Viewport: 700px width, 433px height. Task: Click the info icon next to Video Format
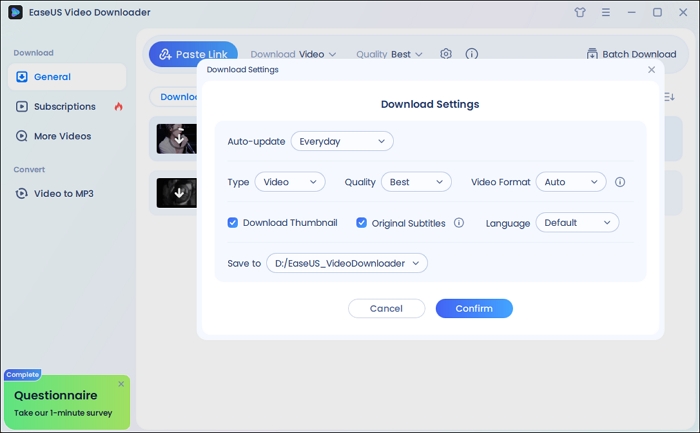click(620, 182)
